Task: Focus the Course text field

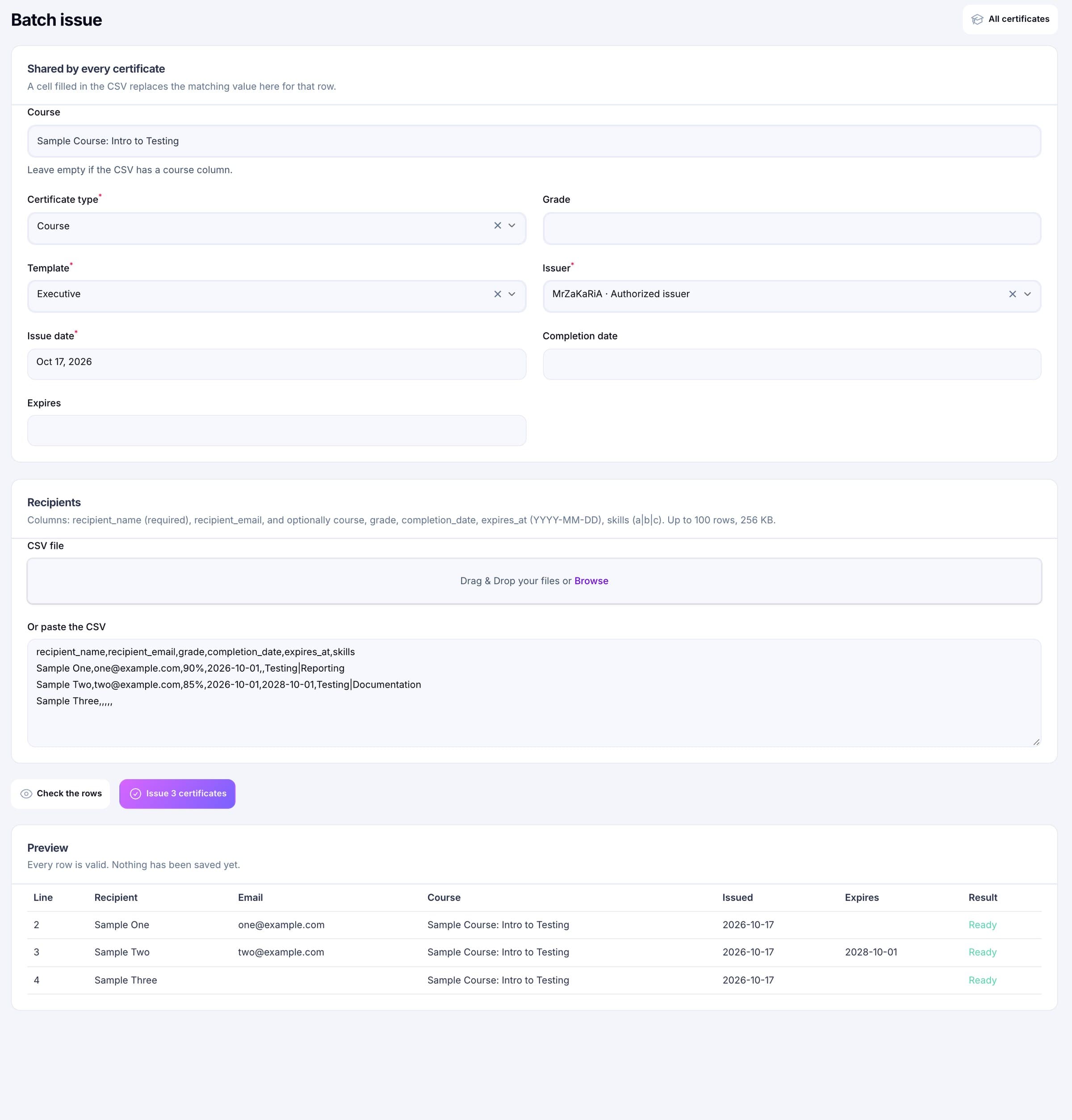Action: 534,141
